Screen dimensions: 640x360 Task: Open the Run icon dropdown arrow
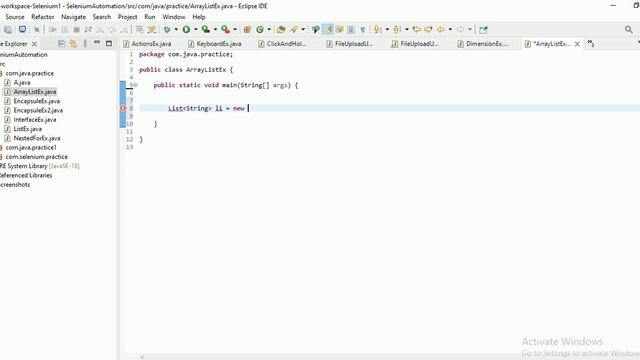point(196,29)
